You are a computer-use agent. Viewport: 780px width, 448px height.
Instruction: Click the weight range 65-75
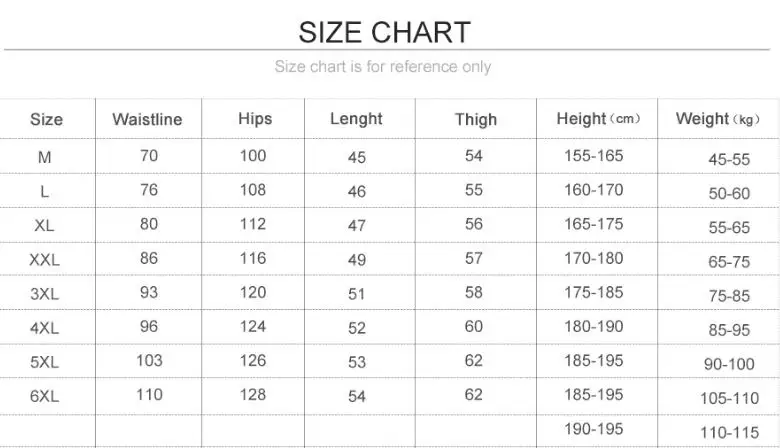tap(729, 261)
